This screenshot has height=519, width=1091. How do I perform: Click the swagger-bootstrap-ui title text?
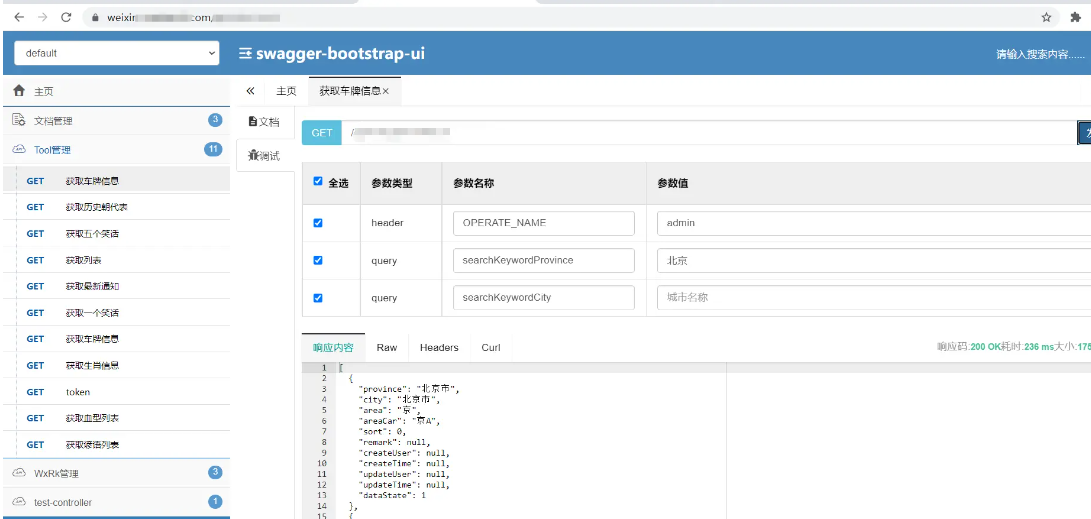click(x=340, y=53)
